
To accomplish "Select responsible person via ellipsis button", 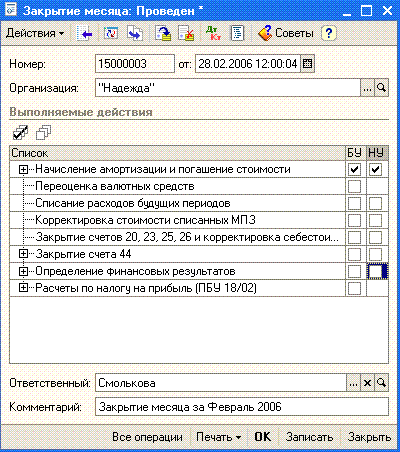I will tap(353, 383).
